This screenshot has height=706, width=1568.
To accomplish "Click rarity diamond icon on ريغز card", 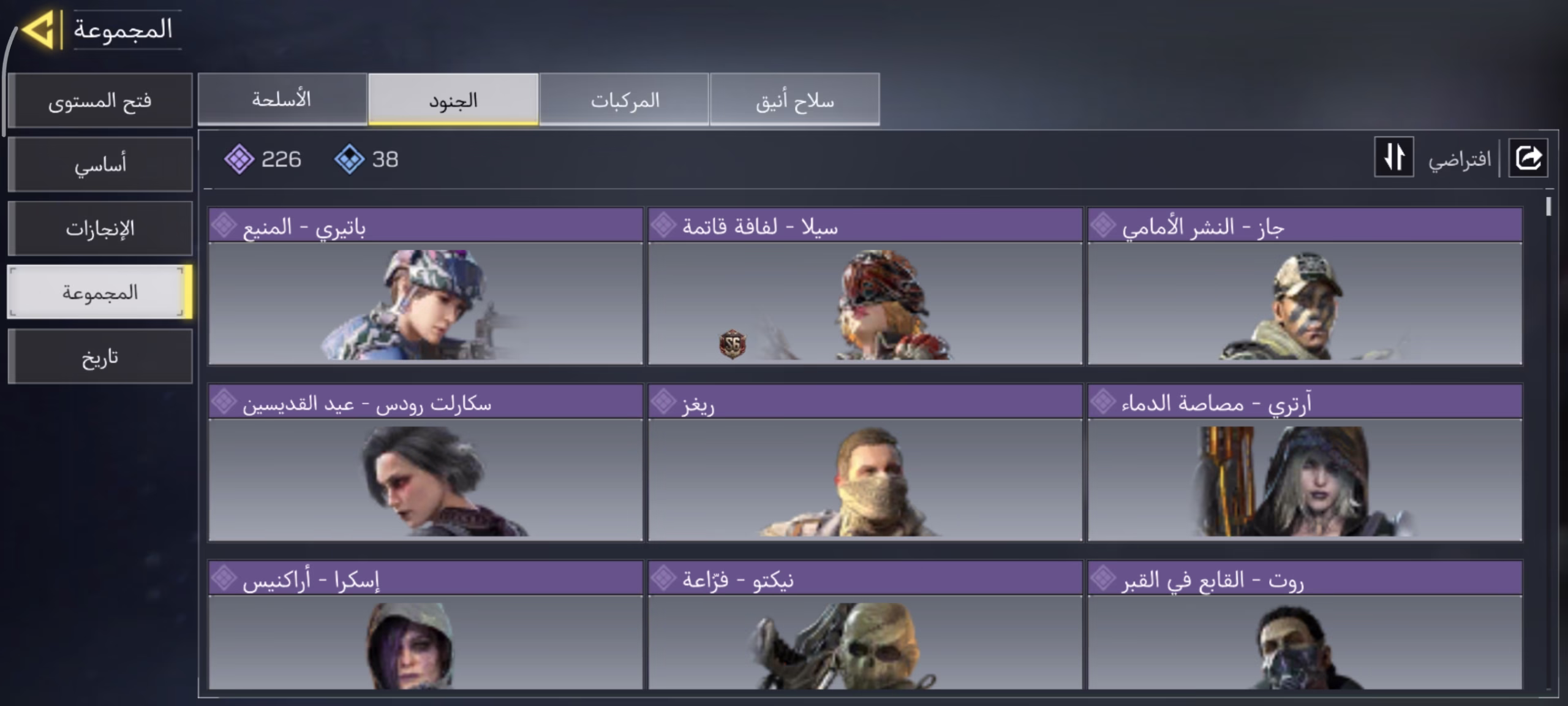I will pos(663,402).
